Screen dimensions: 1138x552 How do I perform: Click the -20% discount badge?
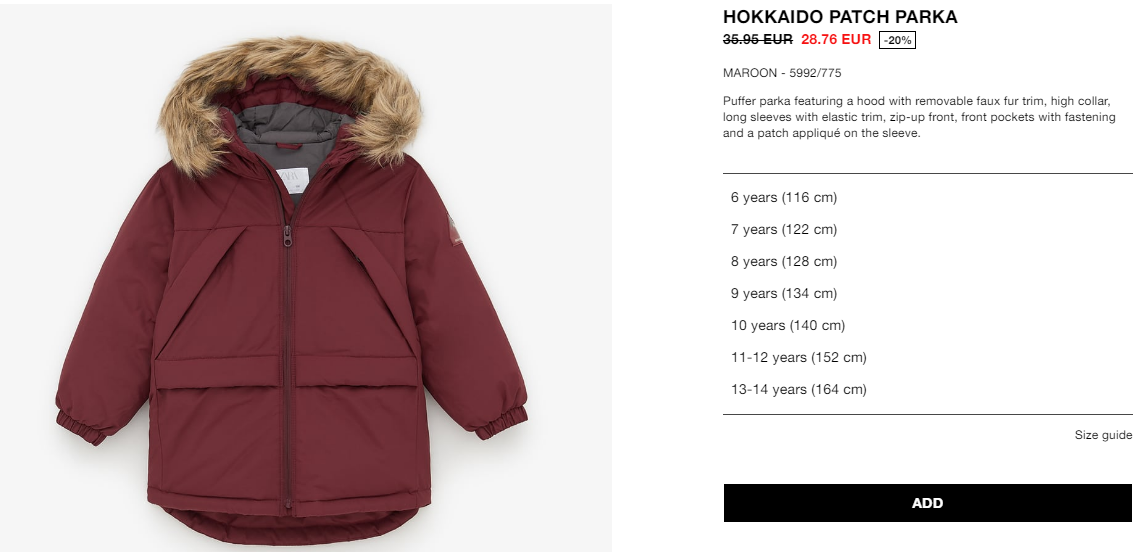pyautogui.click(x=897, y=41)
